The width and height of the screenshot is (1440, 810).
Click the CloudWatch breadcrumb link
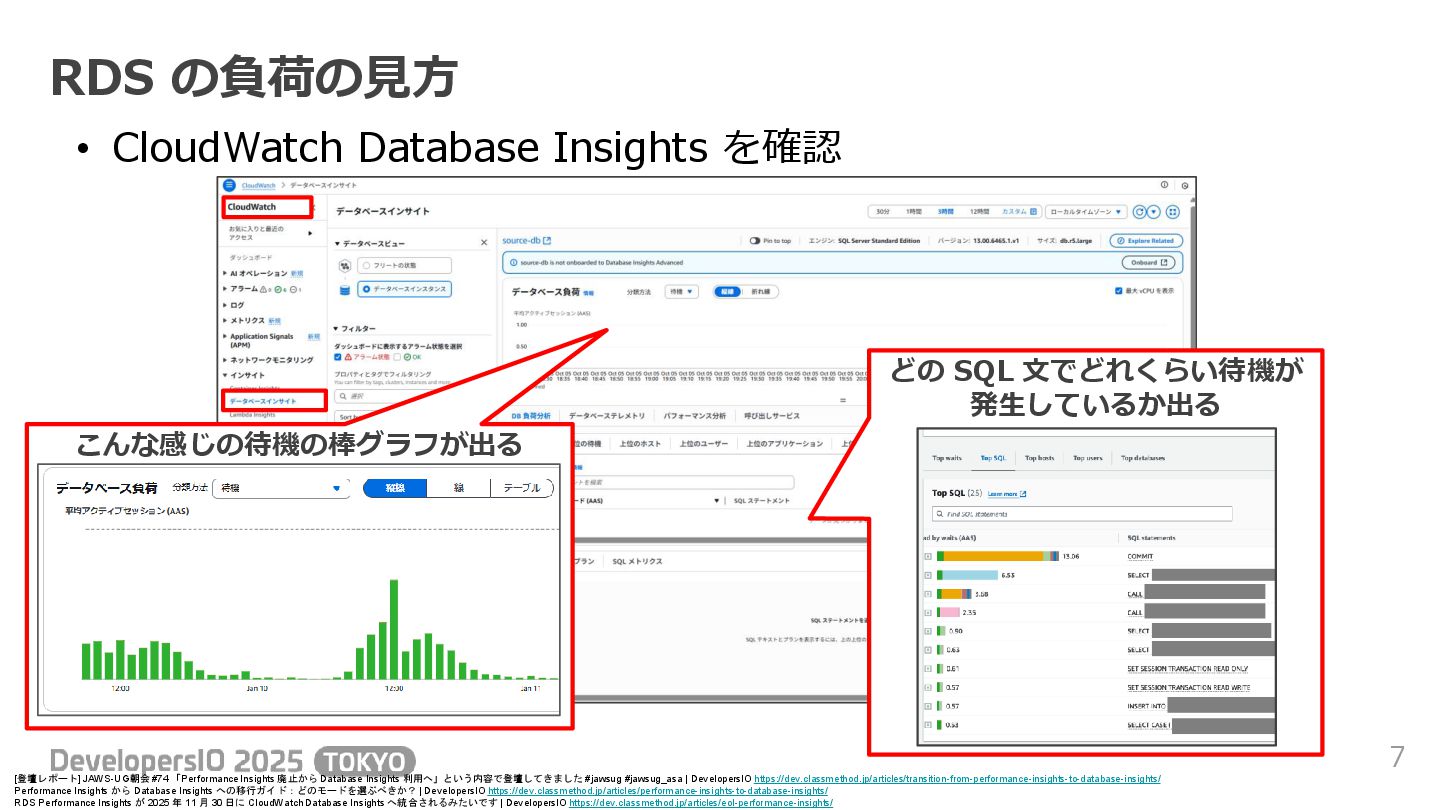[258, 186]
